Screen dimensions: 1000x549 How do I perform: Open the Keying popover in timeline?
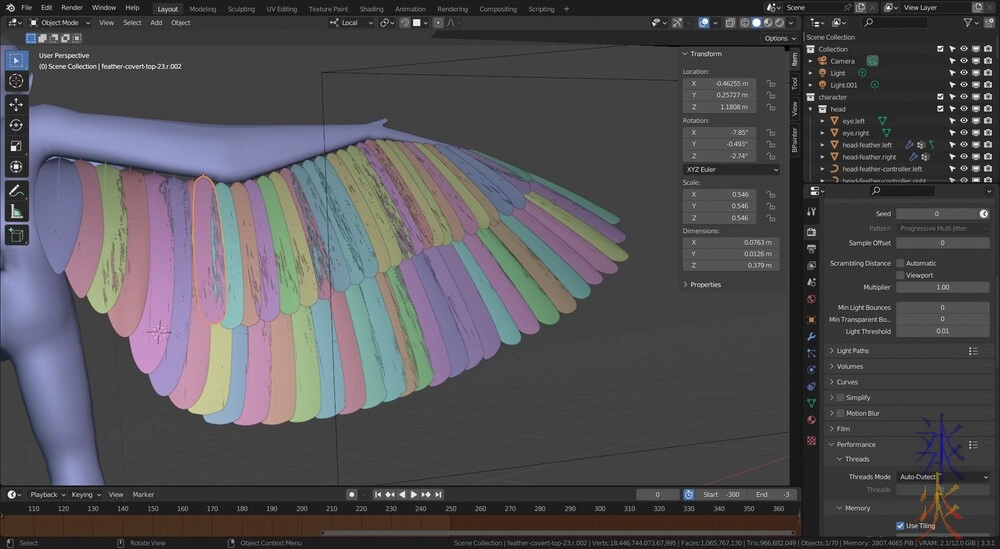coord(84,495)
